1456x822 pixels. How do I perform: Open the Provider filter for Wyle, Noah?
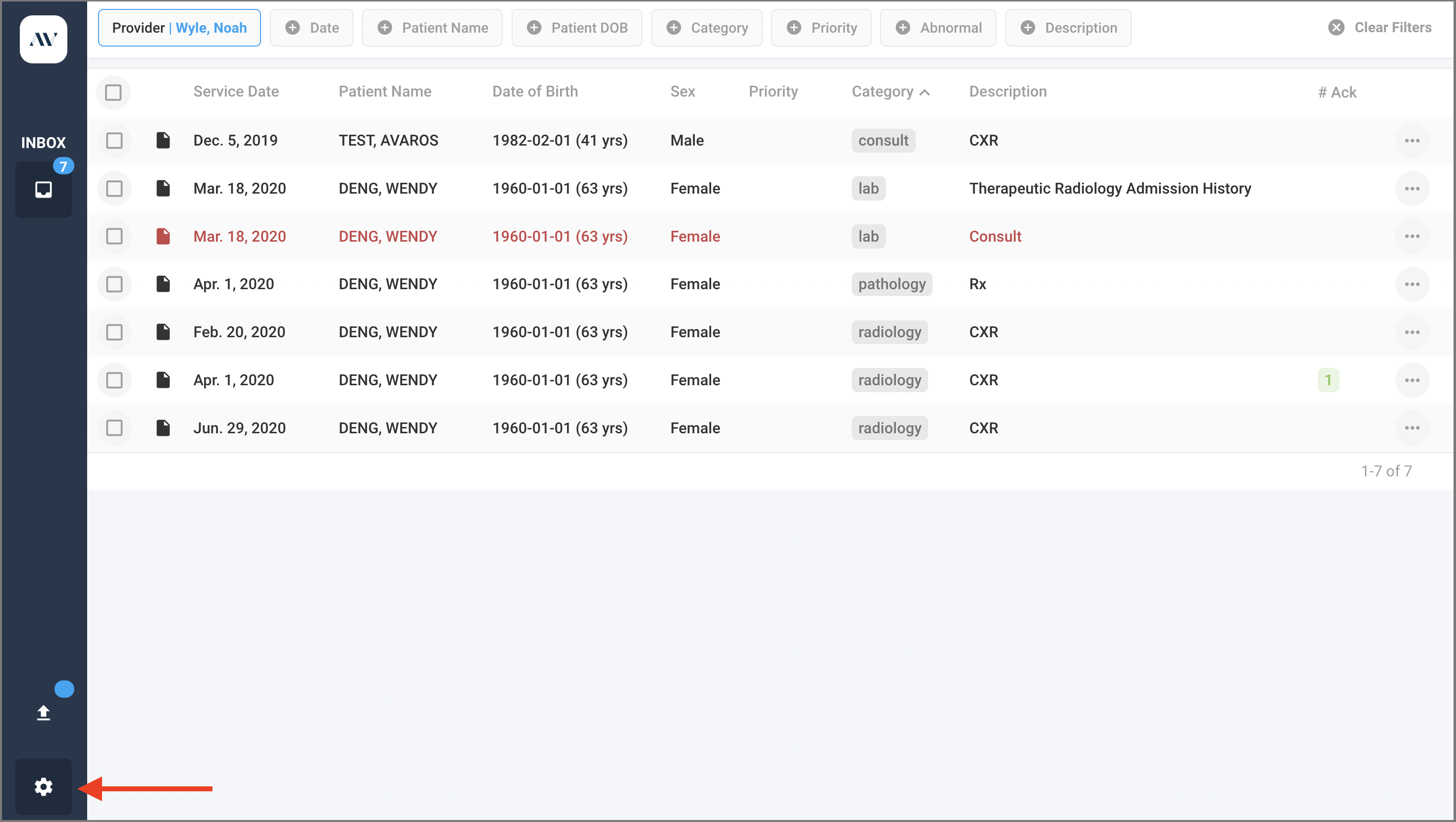pyautogui.click(x=179, y=27)
